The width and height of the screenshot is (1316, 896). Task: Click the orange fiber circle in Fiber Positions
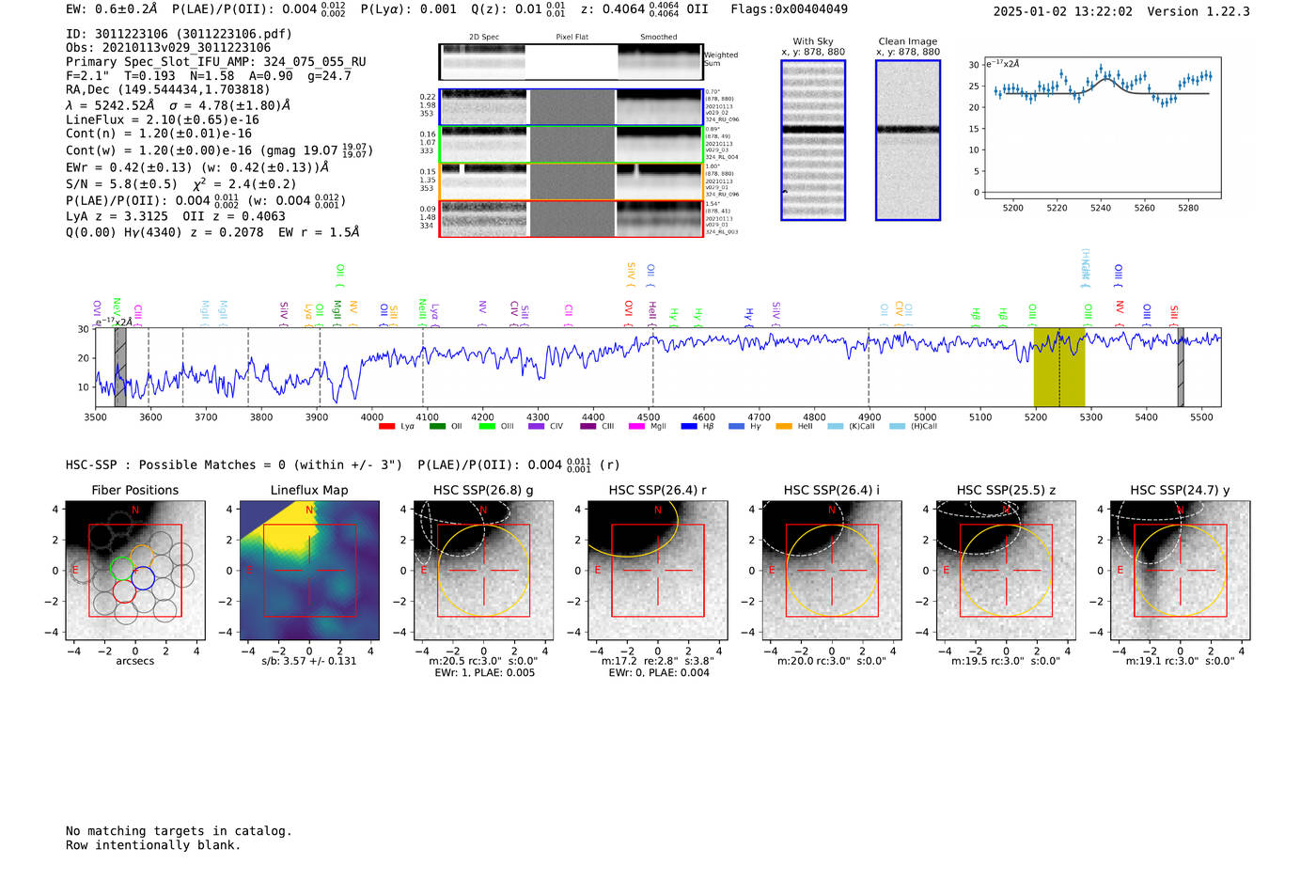click(141, 556)
